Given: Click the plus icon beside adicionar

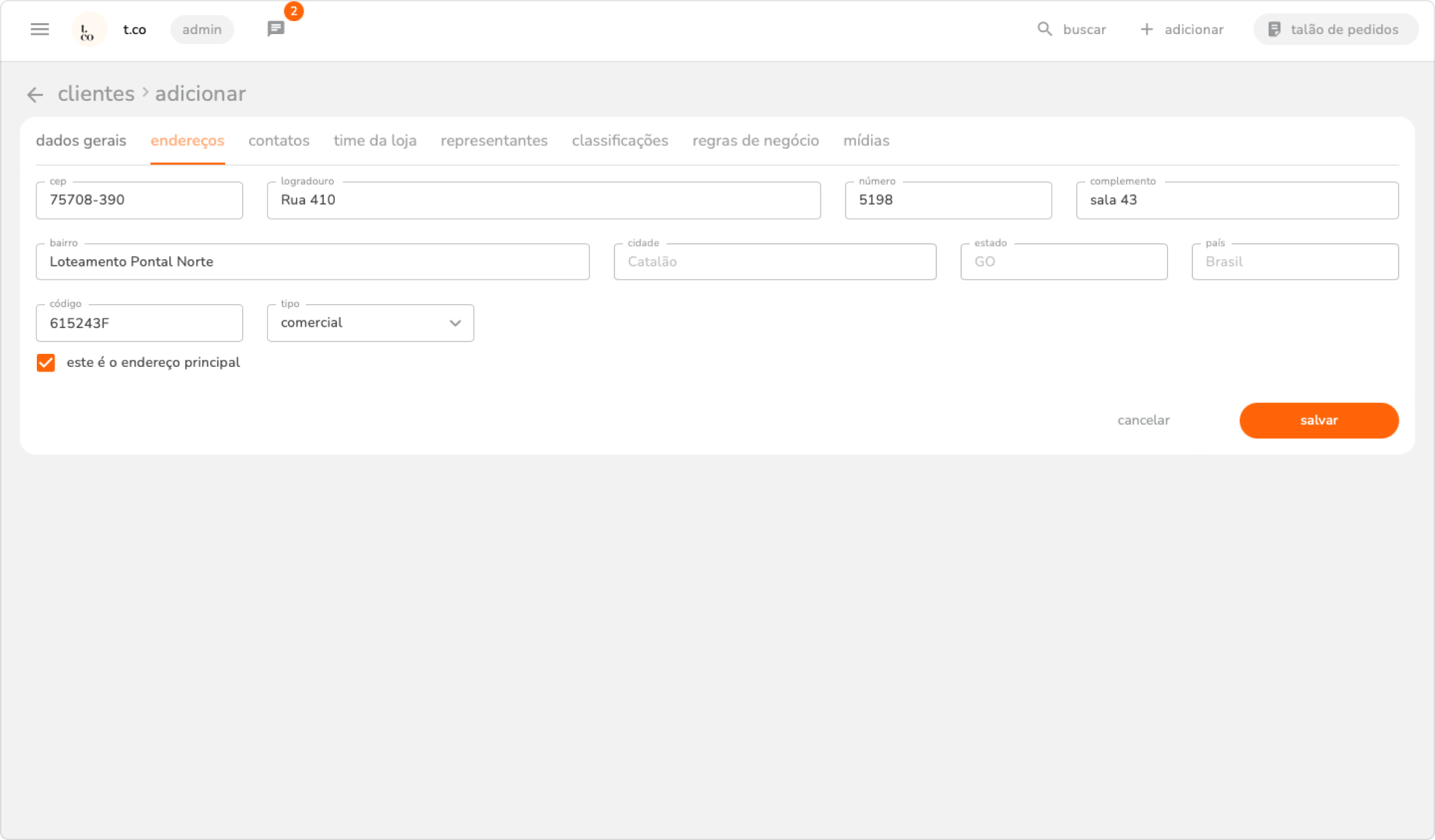Looking at the screenshot, I should (x=1146, y=29).
